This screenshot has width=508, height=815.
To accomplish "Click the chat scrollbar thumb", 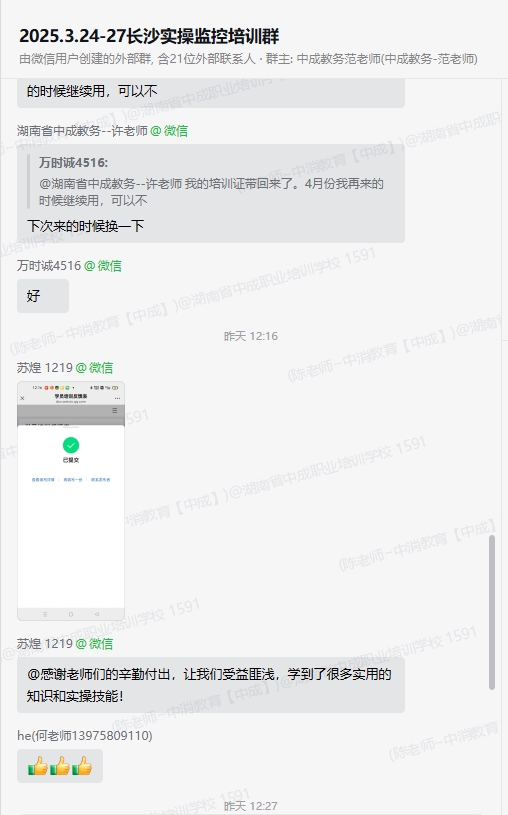I will 492,613.
